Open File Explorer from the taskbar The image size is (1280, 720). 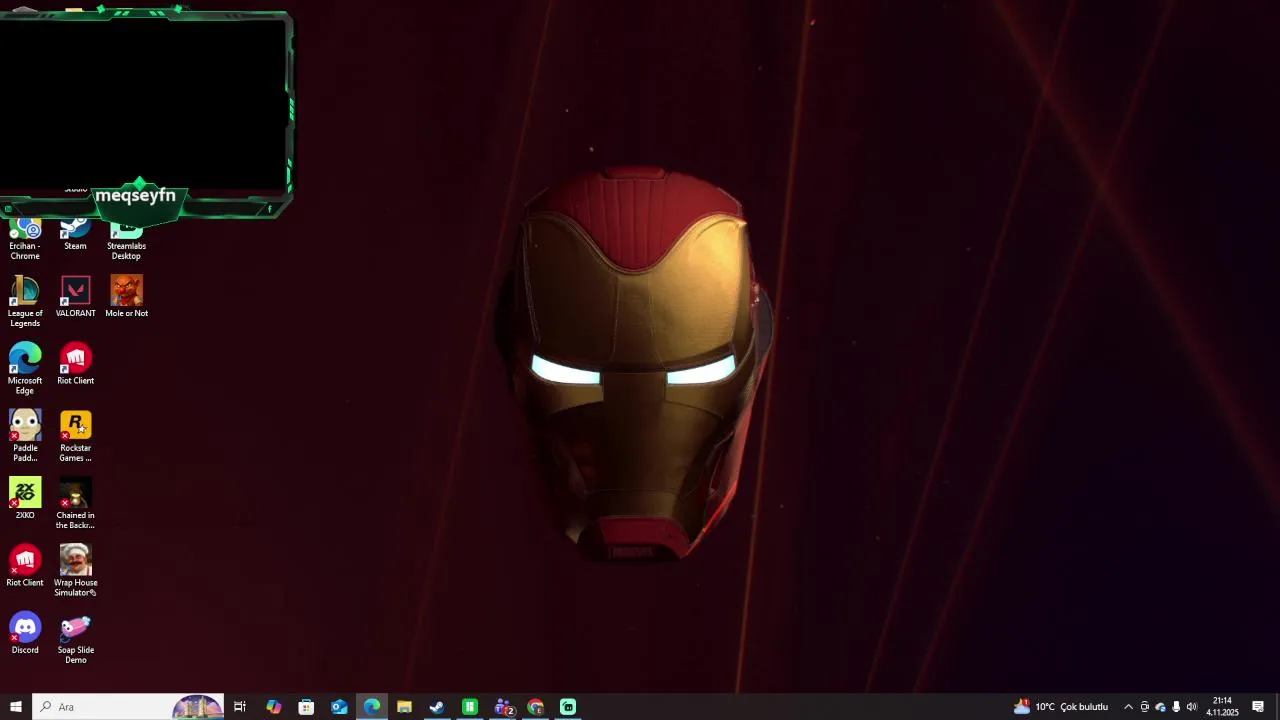pos(404,707)
